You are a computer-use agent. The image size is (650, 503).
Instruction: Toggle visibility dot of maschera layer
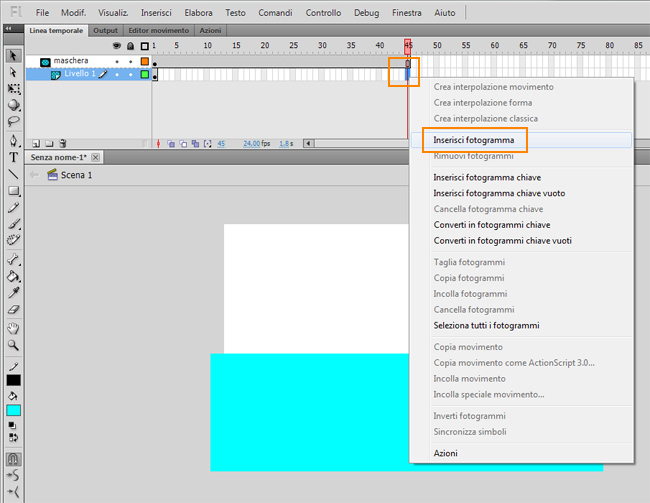coord(117,61)
